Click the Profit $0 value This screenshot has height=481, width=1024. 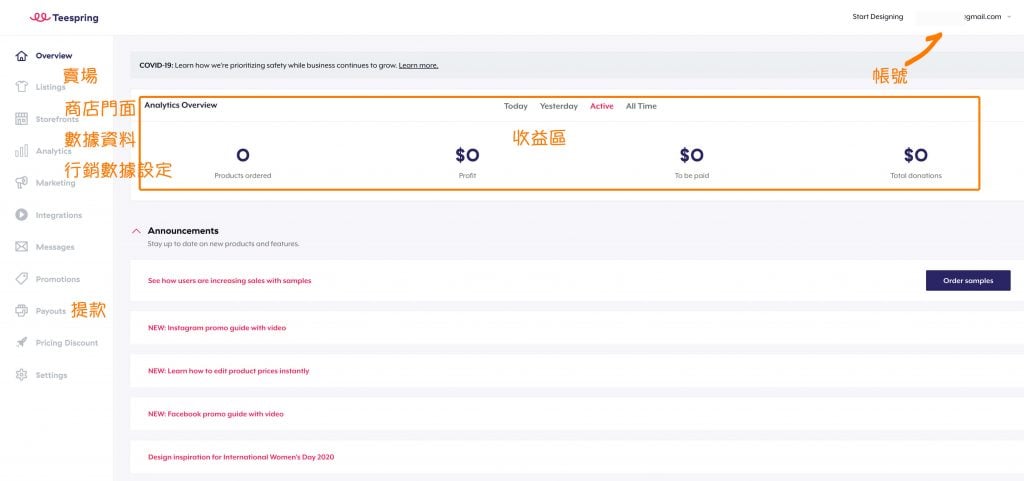[x=468, y=155]
